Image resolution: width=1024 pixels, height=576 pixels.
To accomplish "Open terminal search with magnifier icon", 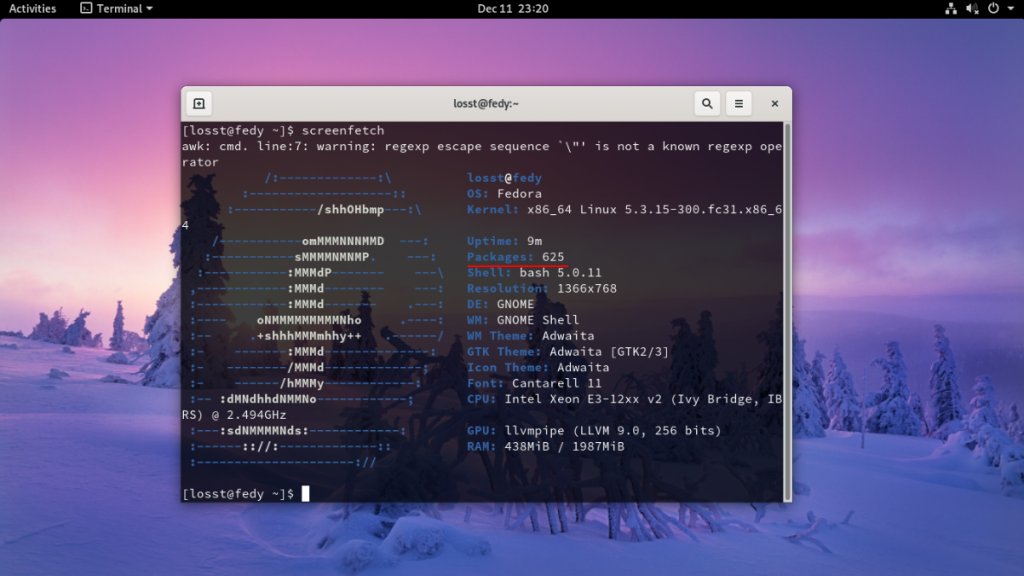I will tap(707, 104).
